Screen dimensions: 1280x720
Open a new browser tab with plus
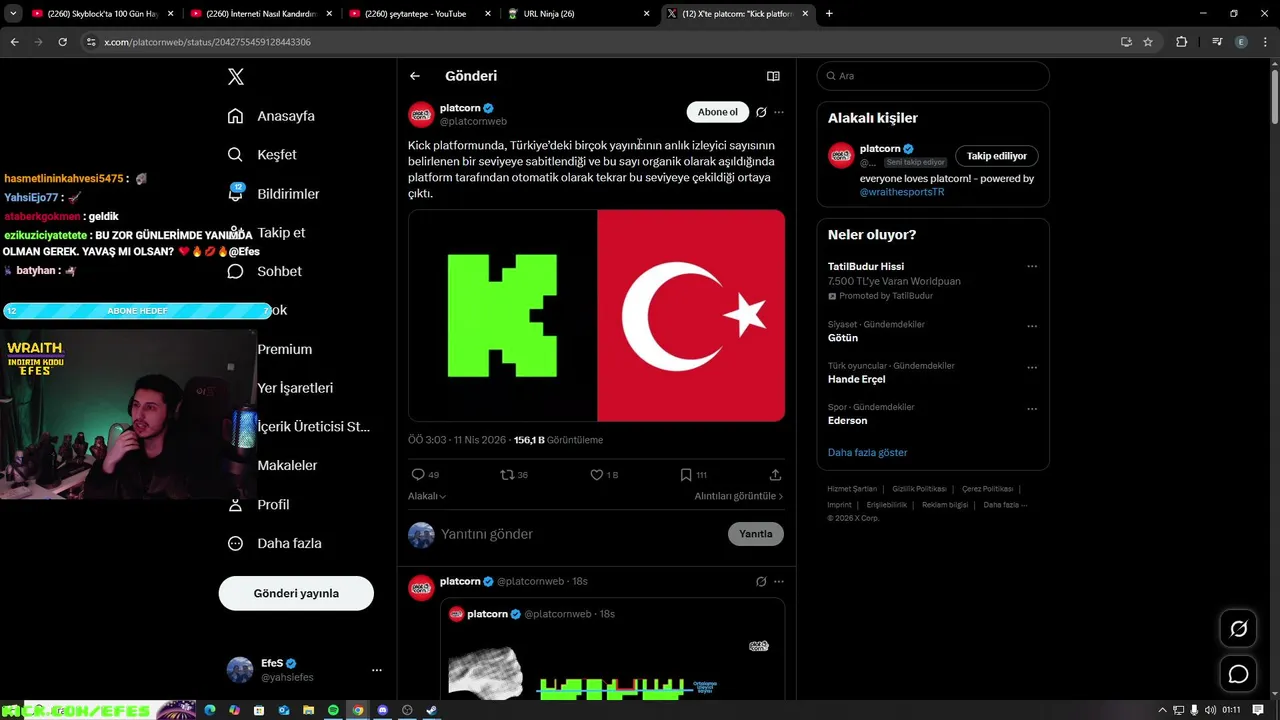(829, 14)
